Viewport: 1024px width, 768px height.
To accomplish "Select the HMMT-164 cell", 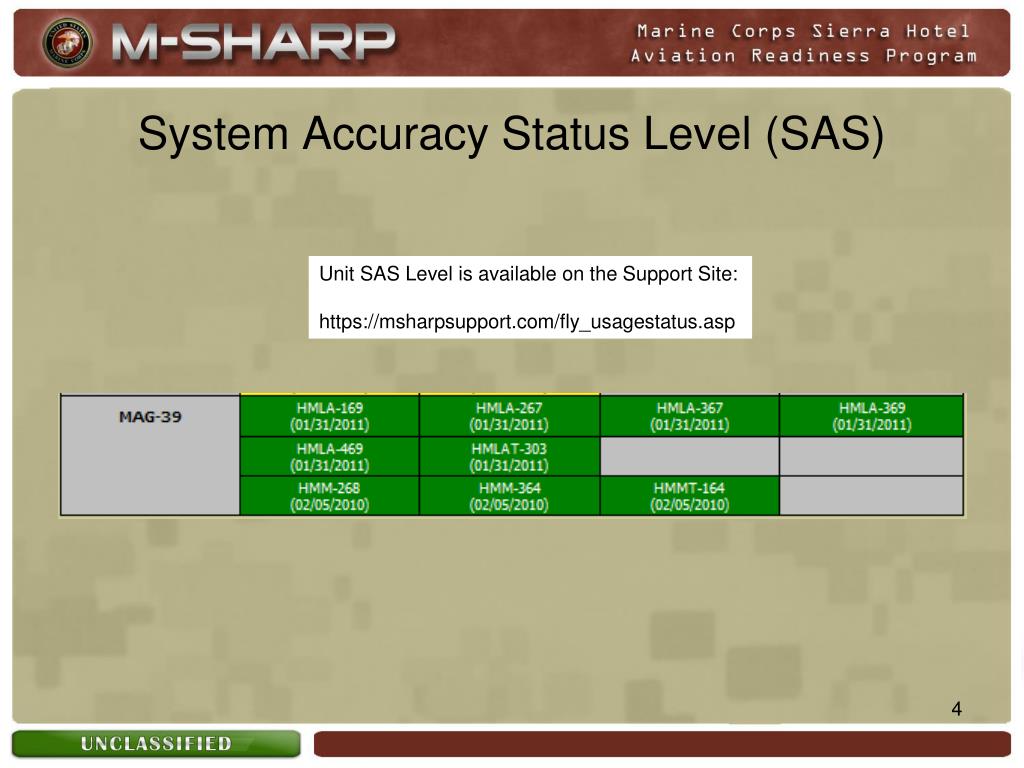I will (690, 496).
